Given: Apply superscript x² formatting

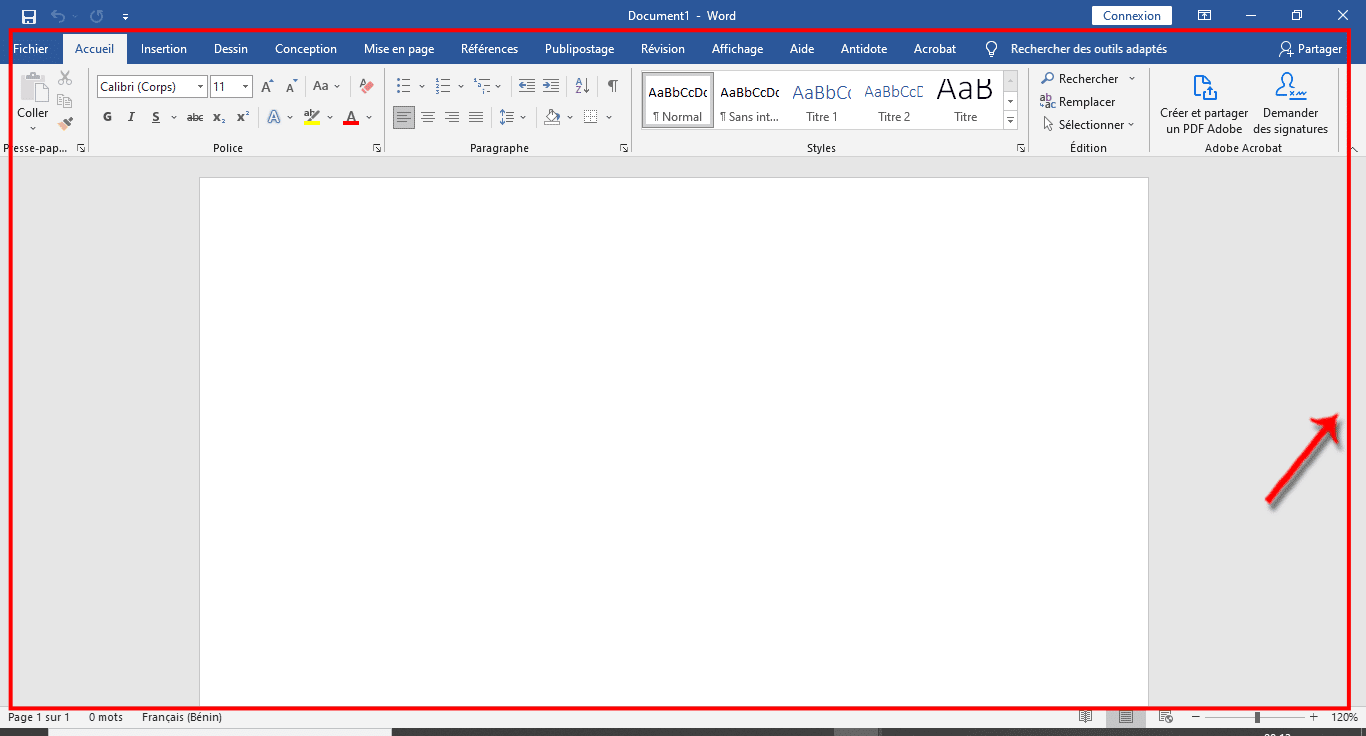Looking at the screenshot, I should tap(243, 117).
